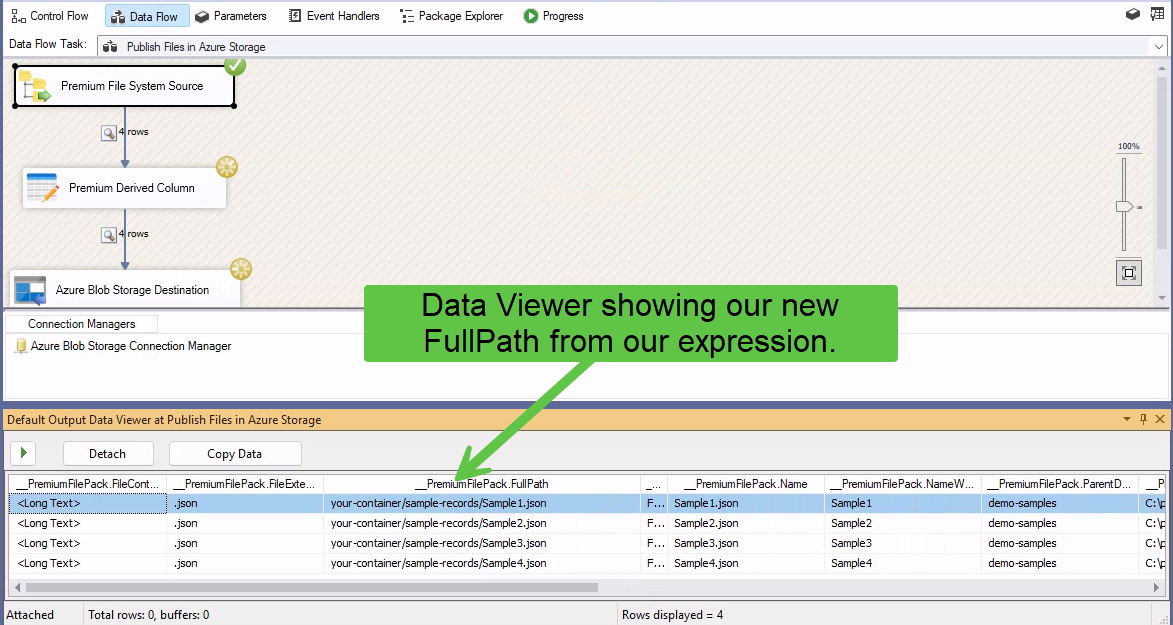The width and height of the screenshot is (1173, 625).
Task: Click the Data Viewer horizontal scrollbar thumb
Action: point(312,588)
